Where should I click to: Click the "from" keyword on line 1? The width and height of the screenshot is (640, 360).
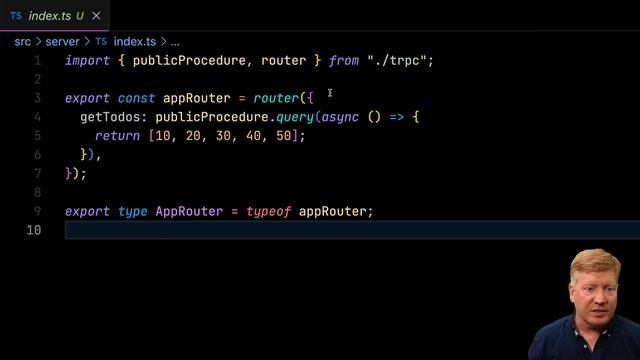click(344, 61)
